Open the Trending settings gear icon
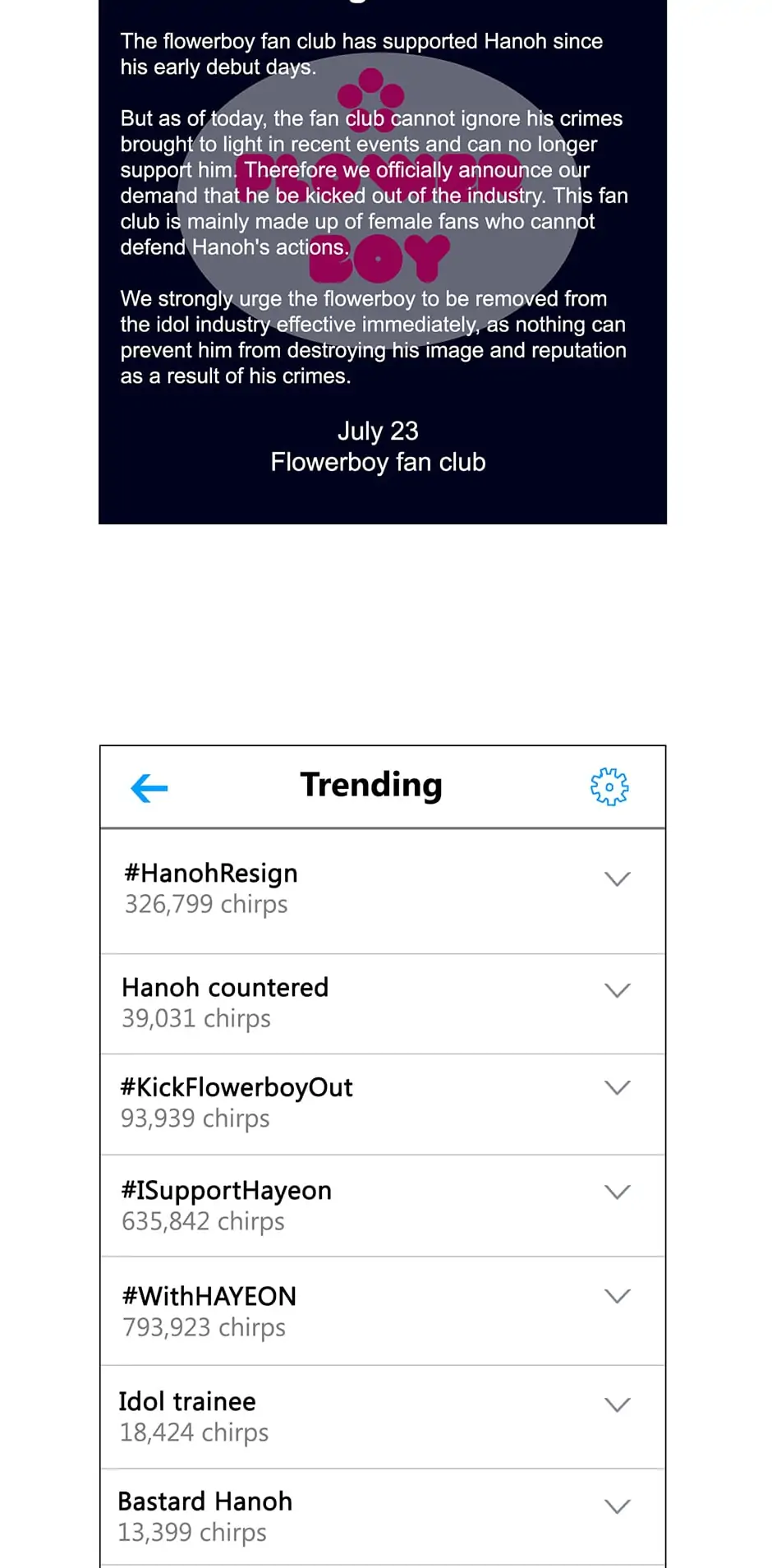 [609, 787]
